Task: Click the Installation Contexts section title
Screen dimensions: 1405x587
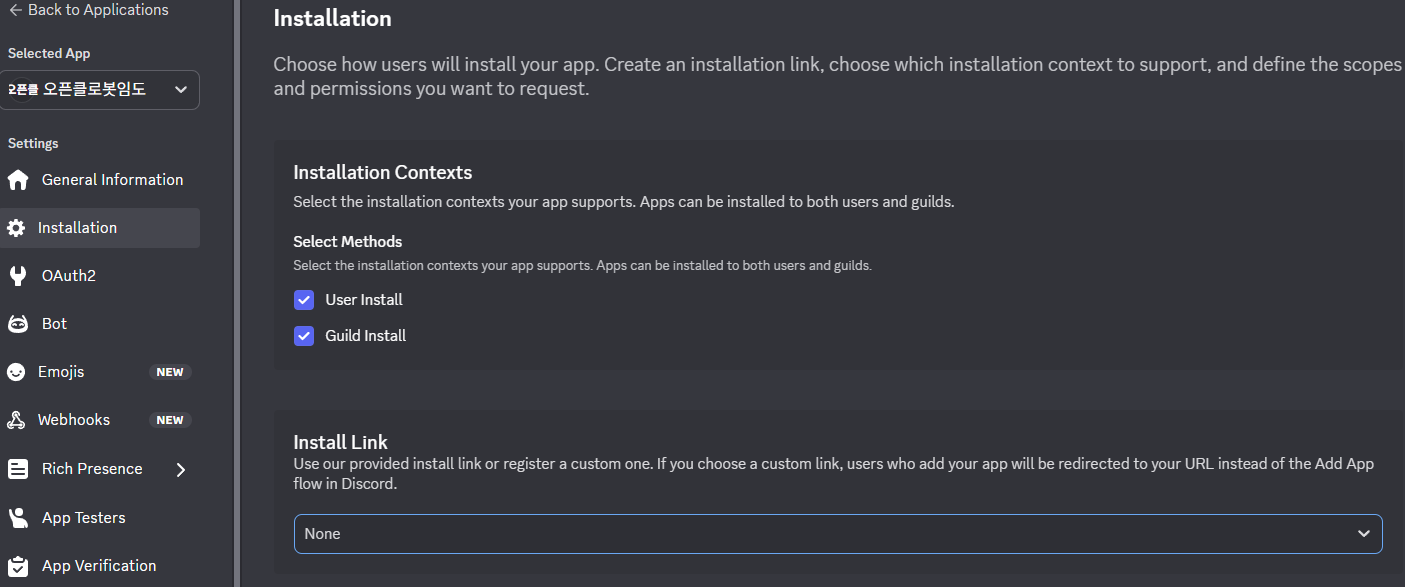Action: click(x=383, y=172)
